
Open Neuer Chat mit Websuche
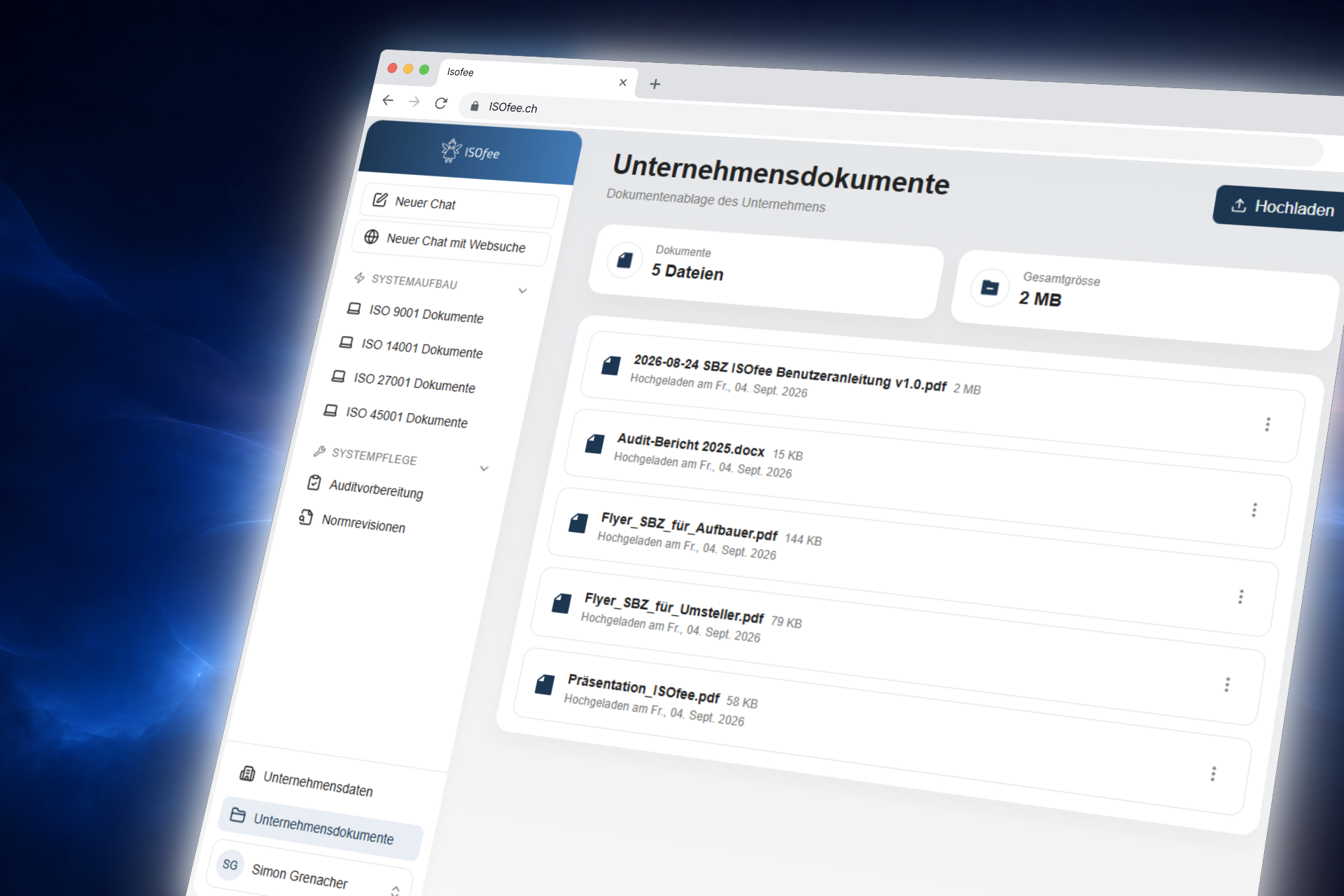tap(451, 242)
